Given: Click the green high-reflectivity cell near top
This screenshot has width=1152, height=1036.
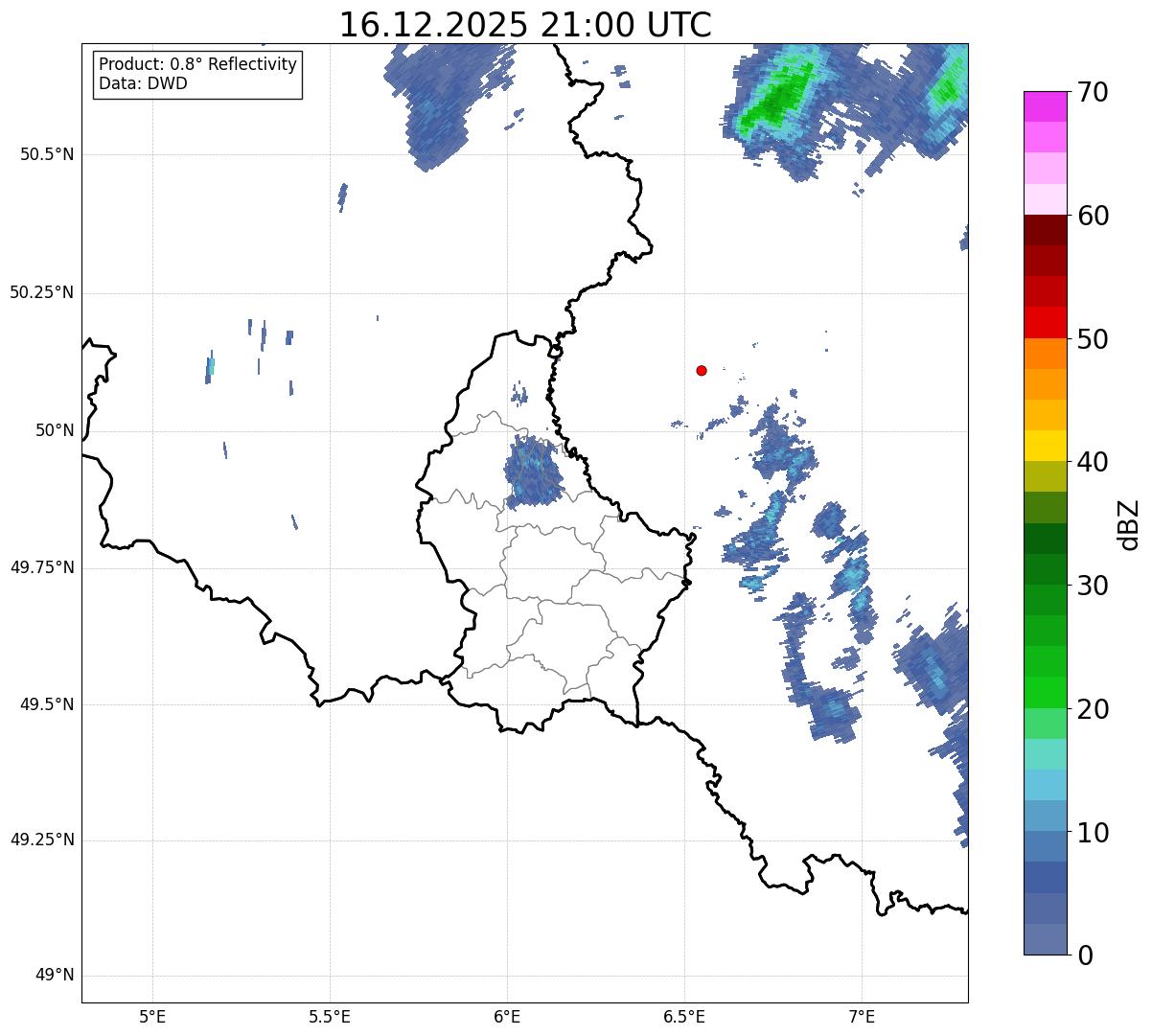Looking at the screenshot, I should pyautogui.click(x=778, y=96).
